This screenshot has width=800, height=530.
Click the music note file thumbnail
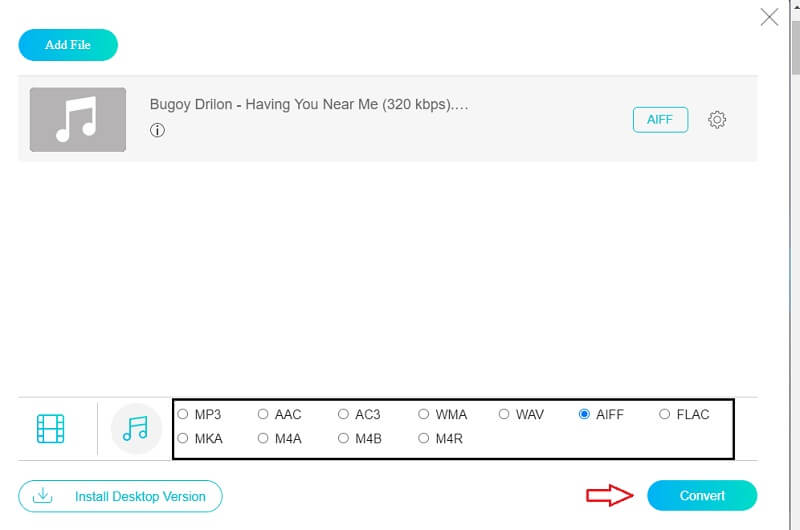tap(78, 120)
